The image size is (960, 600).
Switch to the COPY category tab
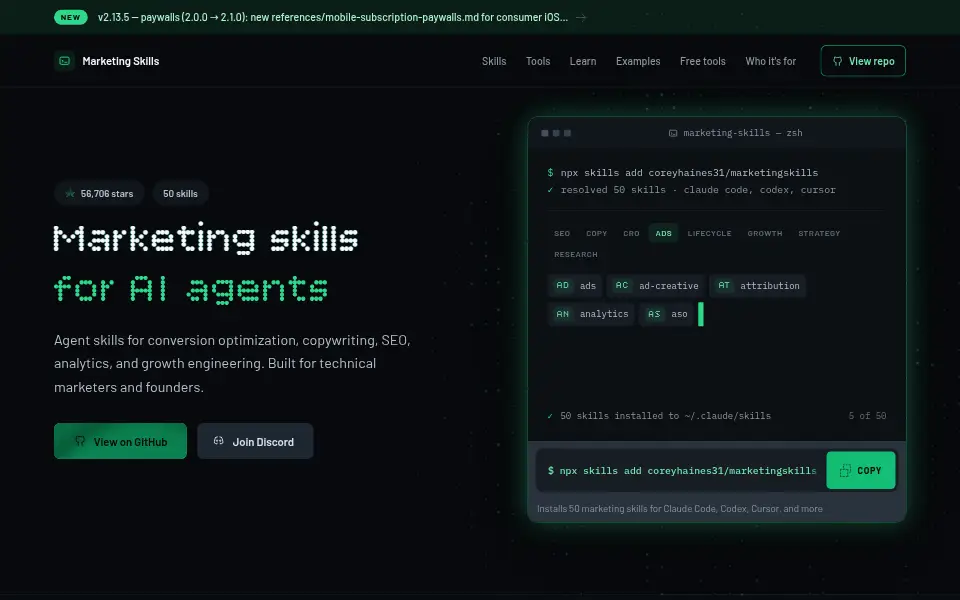(x=596, y=233)
